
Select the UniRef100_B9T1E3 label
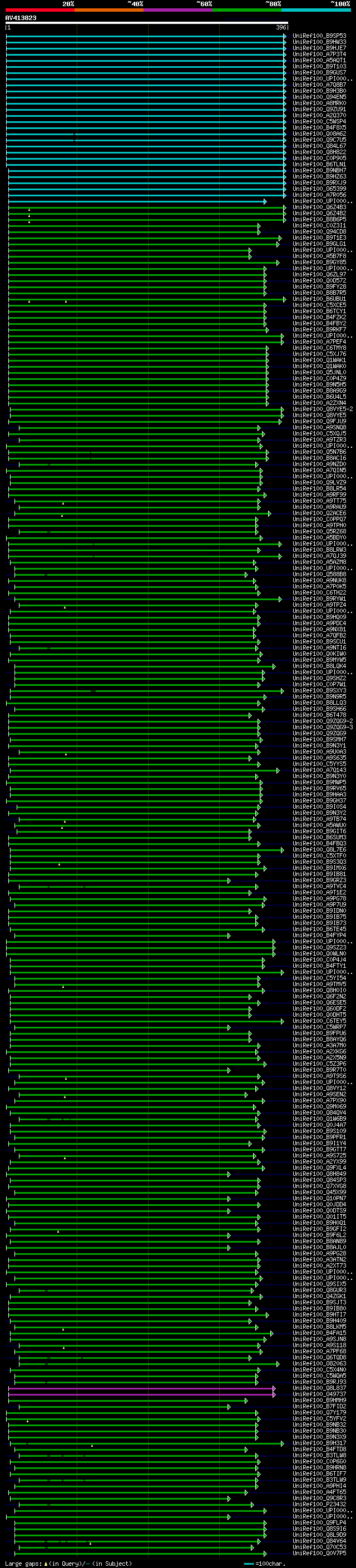coord(319,238)
